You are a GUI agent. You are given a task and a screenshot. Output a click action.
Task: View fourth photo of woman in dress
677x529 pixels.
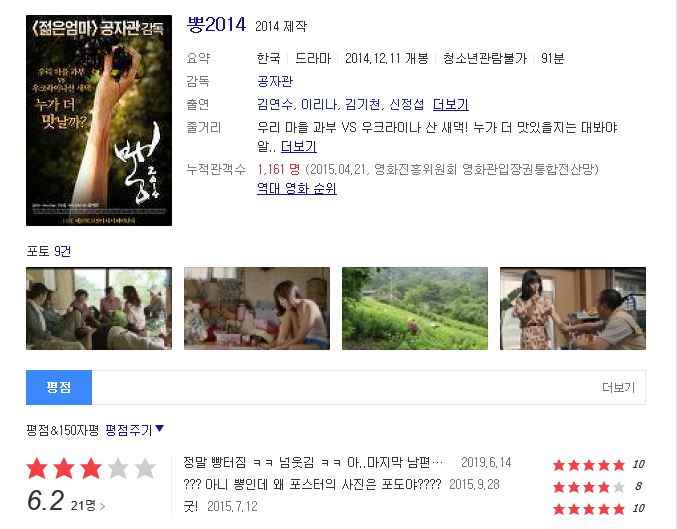(573, 308)
